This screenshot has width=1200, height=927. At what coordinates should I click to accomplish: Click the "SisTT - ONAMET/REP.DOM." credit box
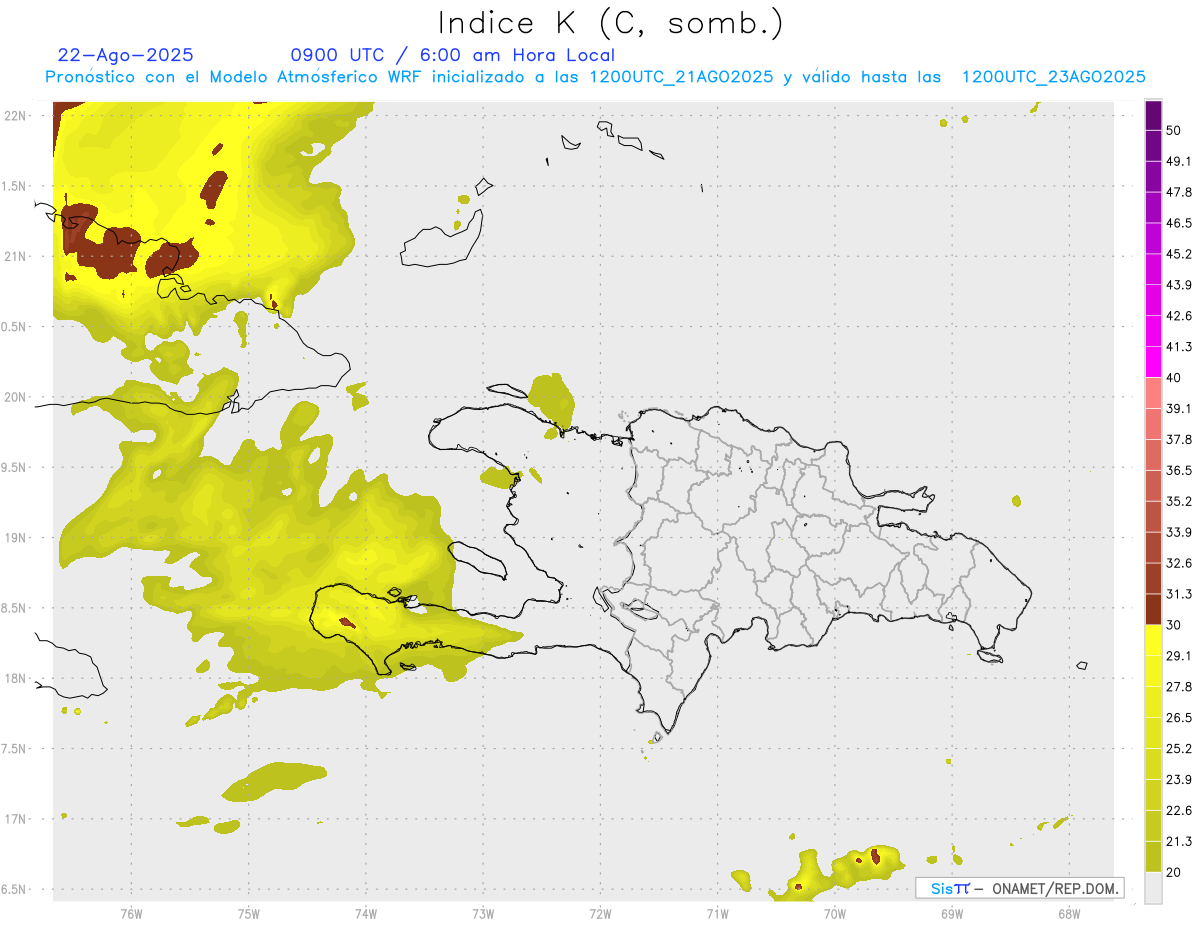[1020, 888]
